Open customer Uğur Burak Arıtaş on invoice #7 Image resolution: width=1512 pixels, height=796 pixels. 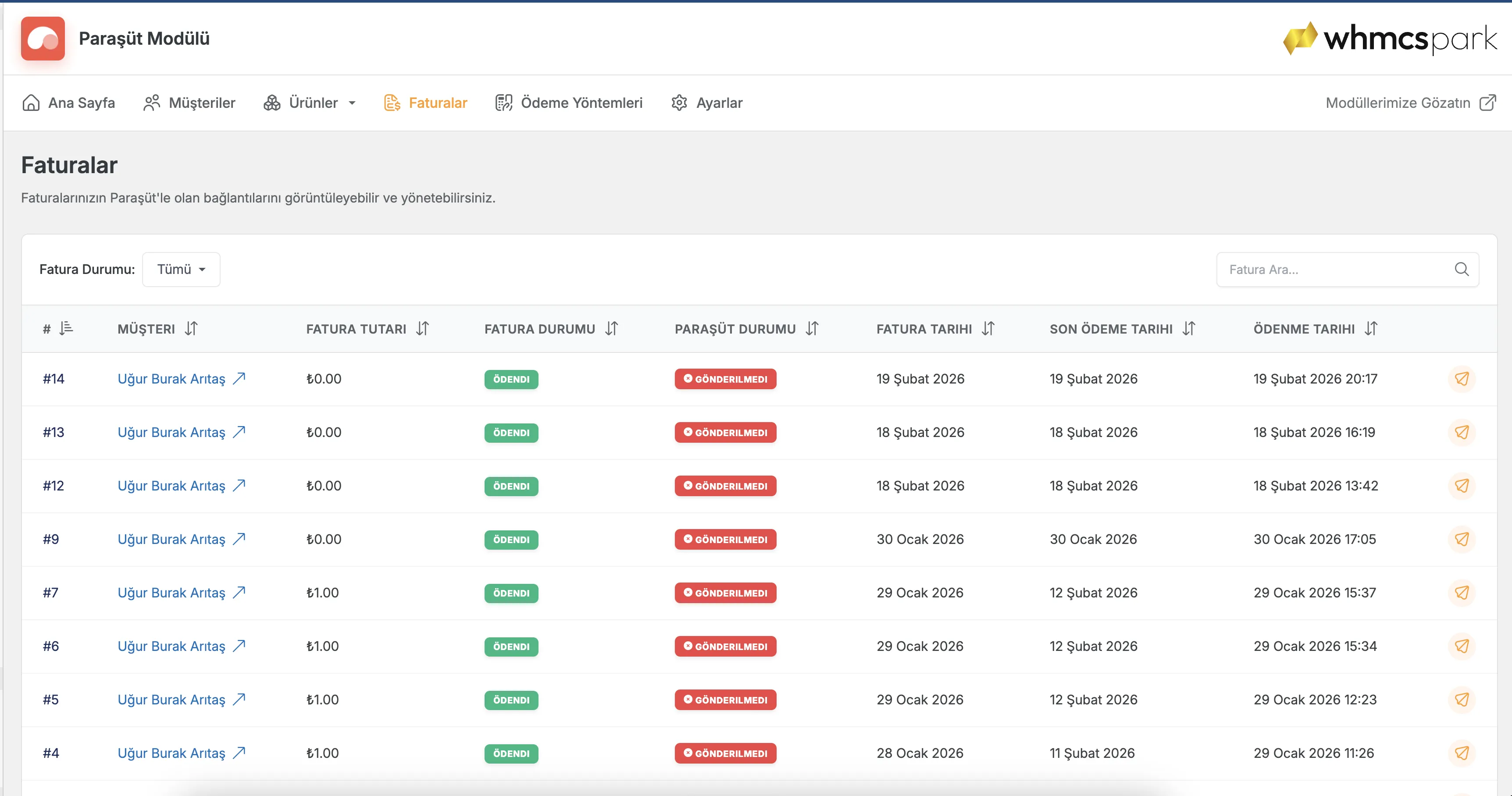coord(171,593)
